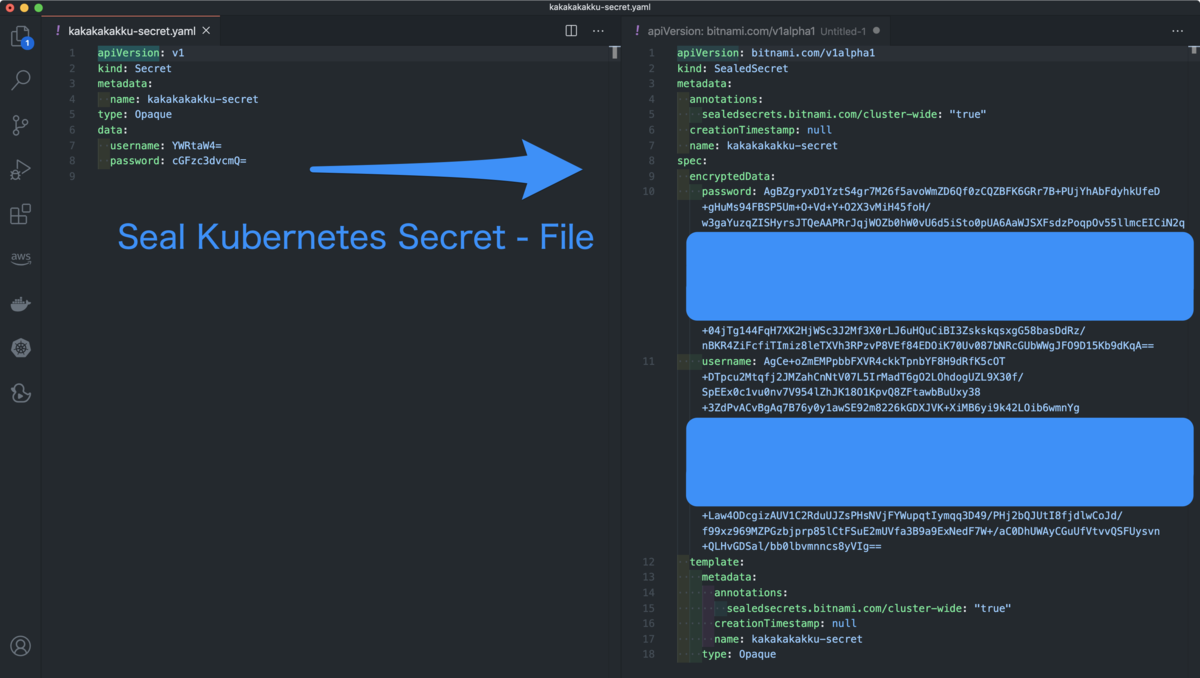Open the Kubernetes extension view
1200x678 pixels.
[20, 348]
